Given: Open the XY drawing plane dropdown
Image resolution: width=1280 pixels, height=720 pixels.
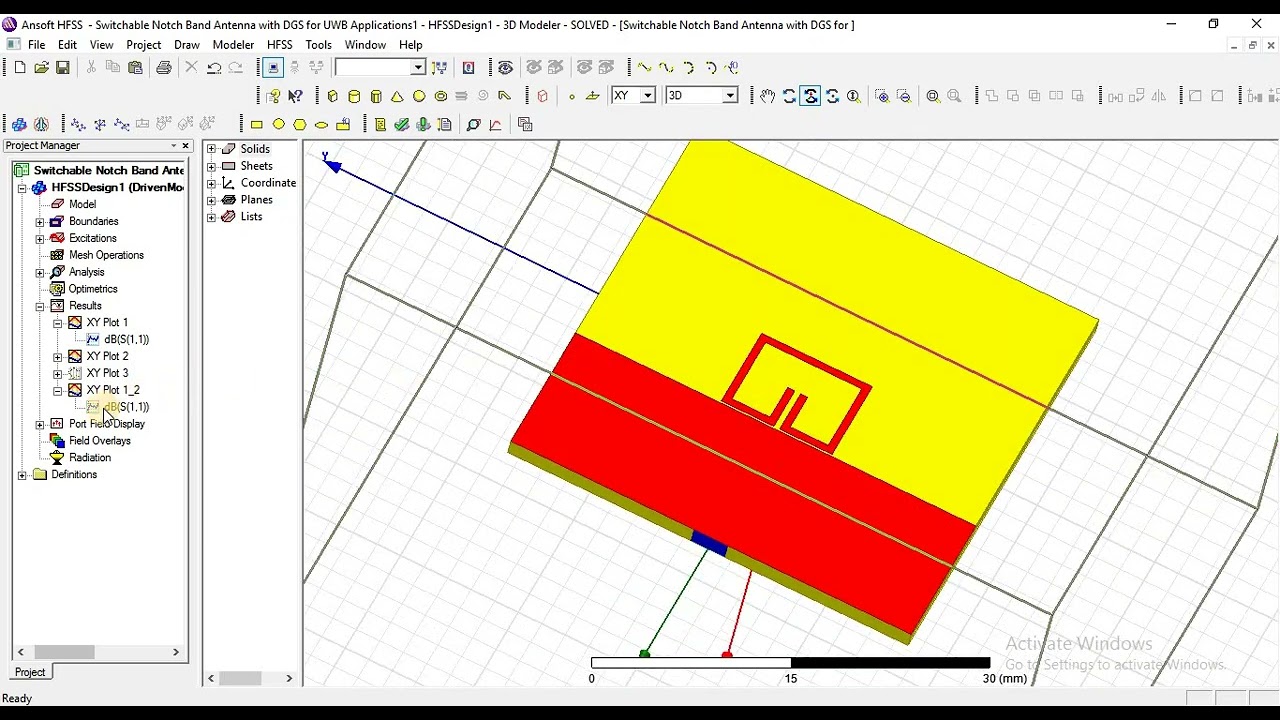Looking at the screenshot, I should pos(647,95).
